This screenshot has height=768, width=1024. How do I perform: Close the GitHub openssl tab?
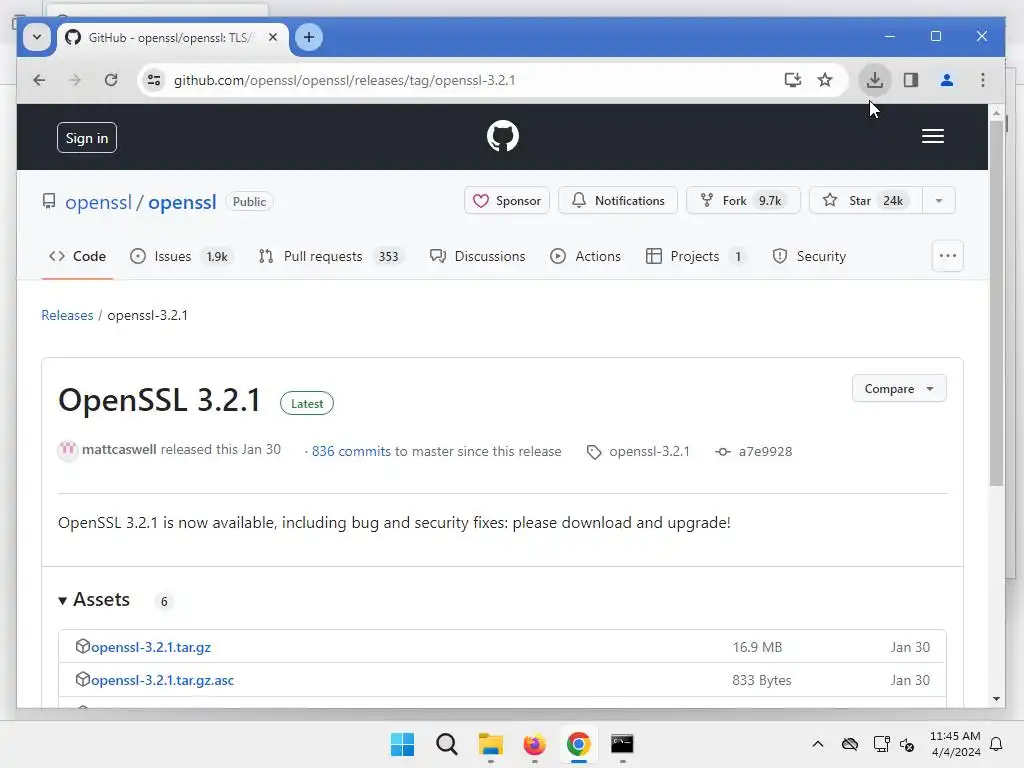[273, 37]
